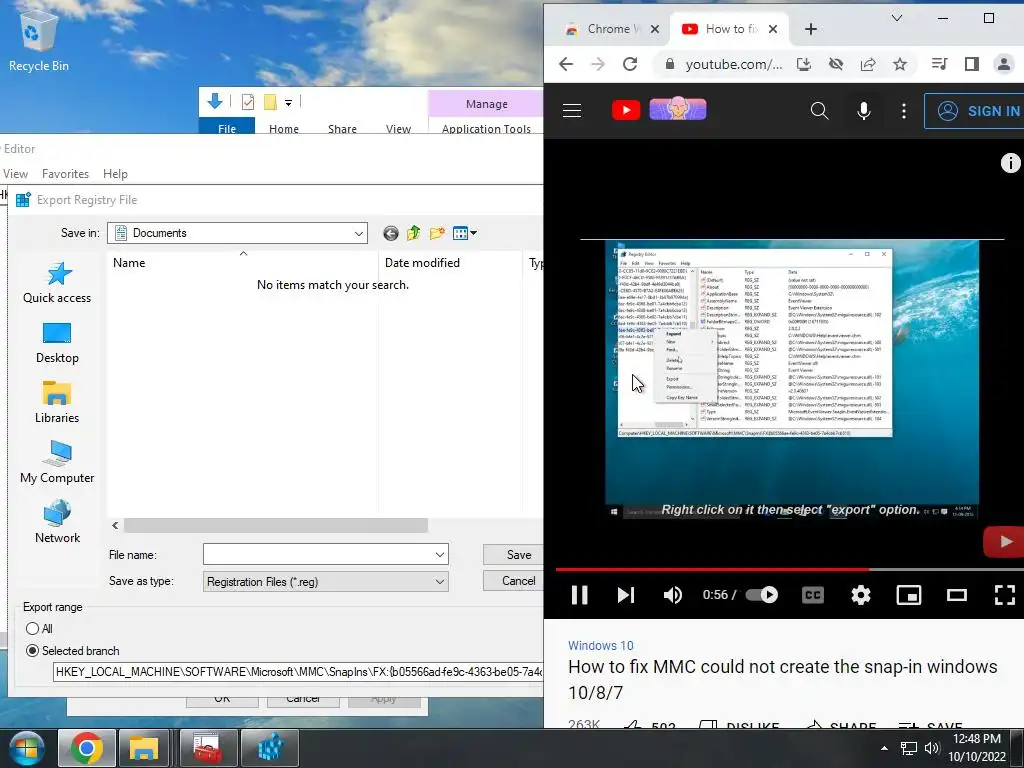
Task: Click Save in Export Registry File dialog
Action: point(513,554)
